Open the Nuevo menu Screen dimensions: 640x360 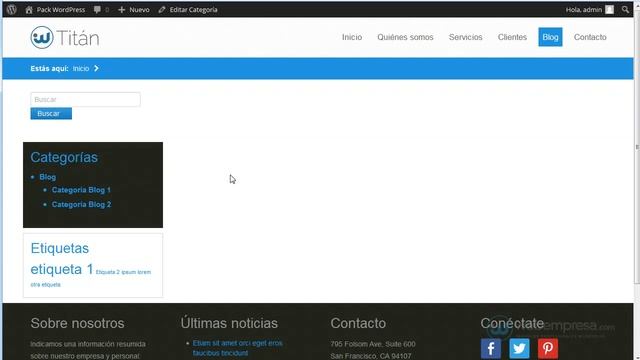(133, 9)
